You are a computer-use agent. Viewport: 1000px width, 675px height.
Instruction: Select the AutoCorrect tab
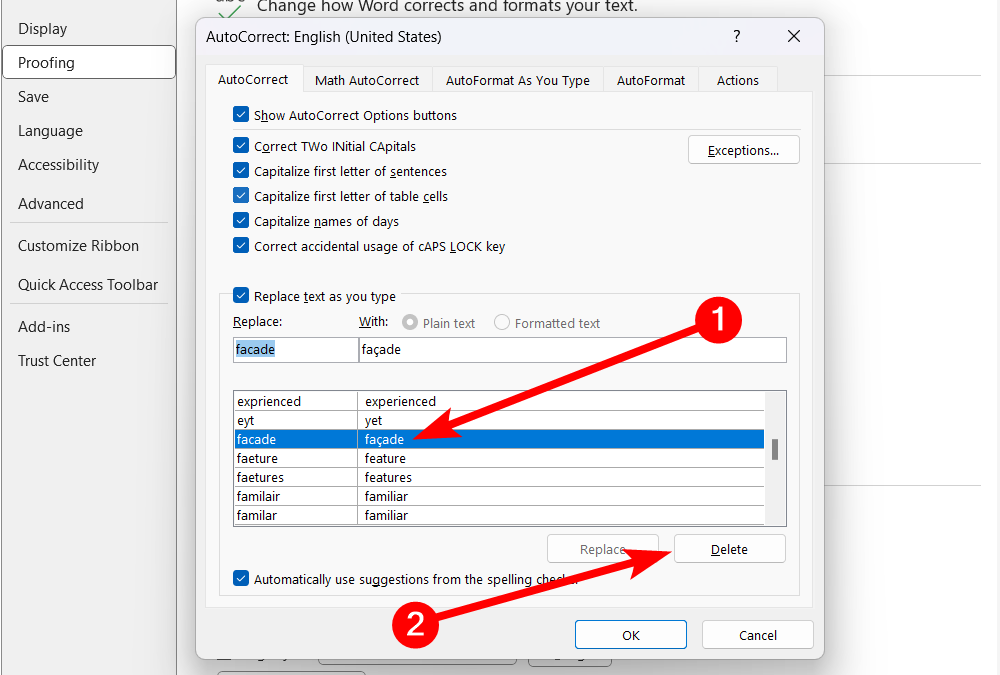253,80
